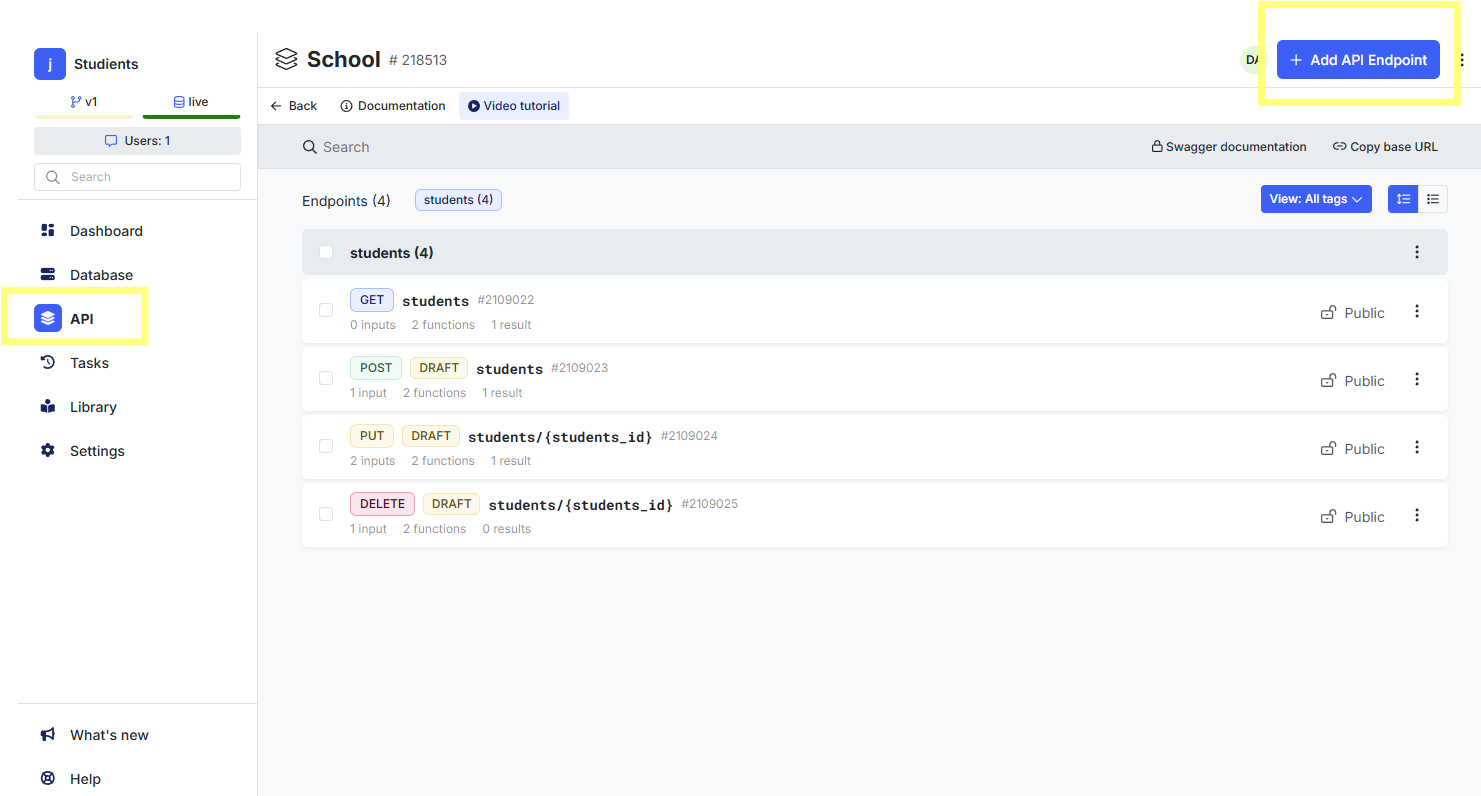The image size is (1481, 796).
Task: Open the Database section icon
Action: [x=47, y=275]
